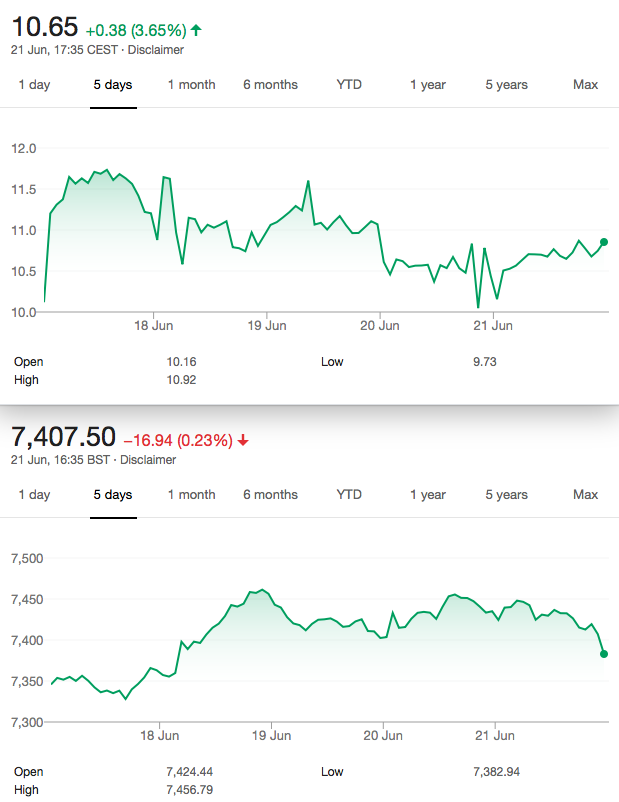This screenshot has width=619, height=802.
Task: Select 6 months tab on top chart
Action: (270, 84)
